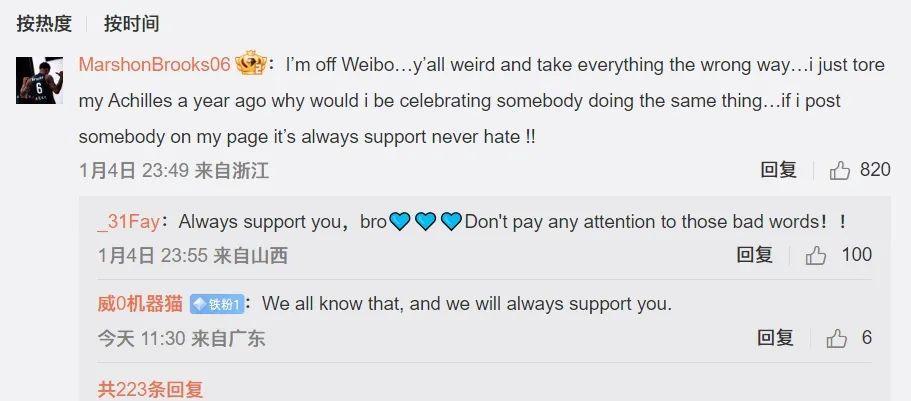911x401 pixels.
Task: Expand all replies via 共223条回复
Action: (x=150, y=389)
